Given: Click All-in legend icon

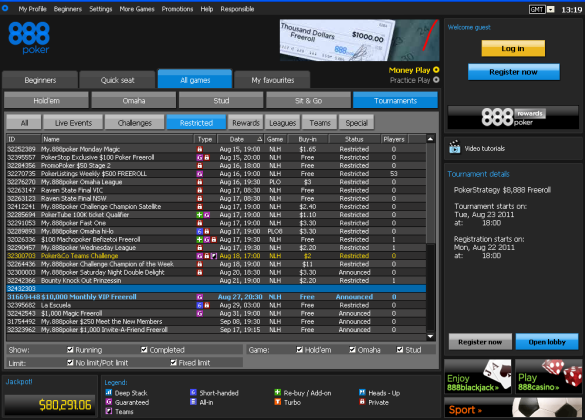Looking at the screenshot, I should click(x=193, y=402).
